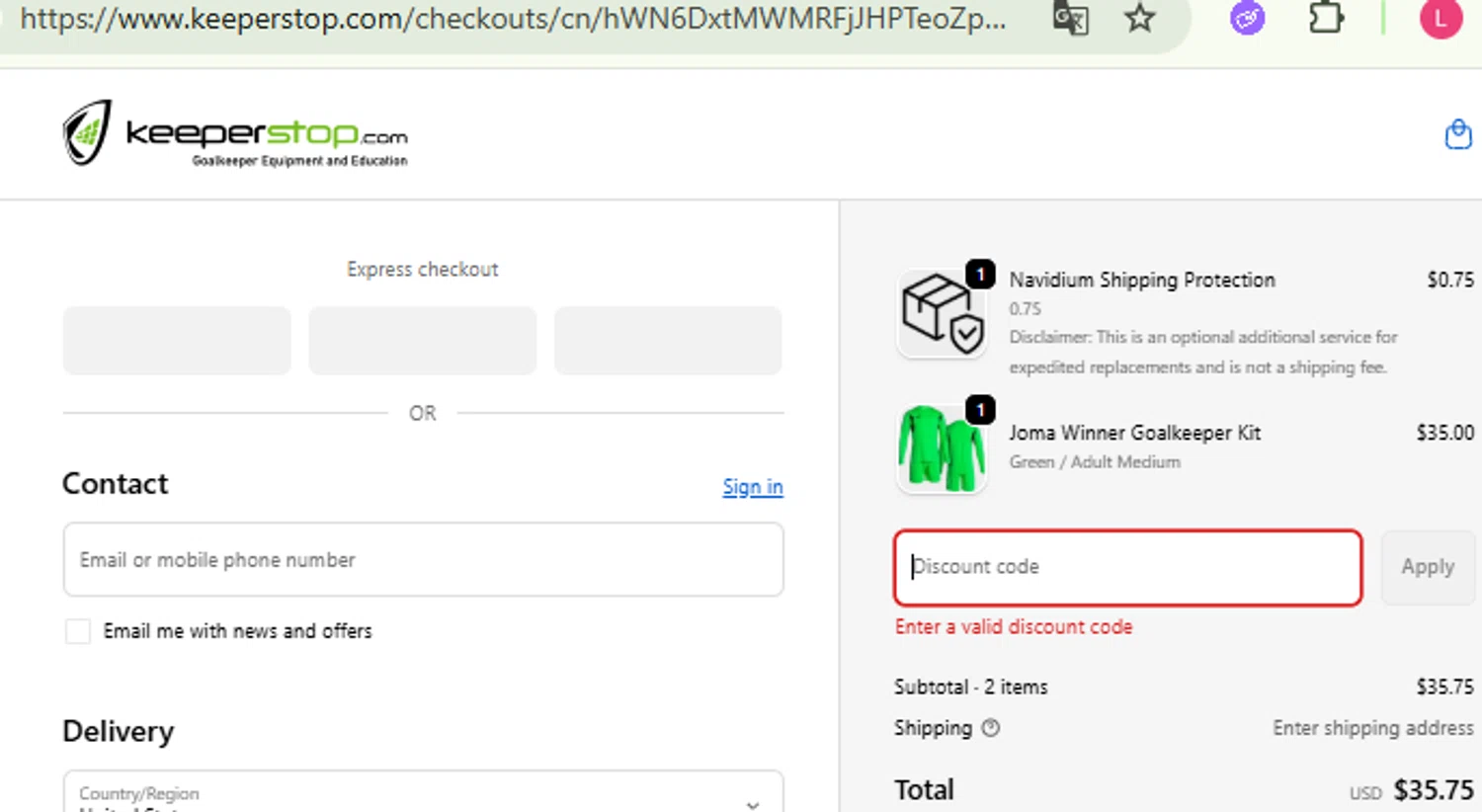Click the first express checkout button
The height and width of the screenshot is (812, 1482).
click(x=177, y=340)
